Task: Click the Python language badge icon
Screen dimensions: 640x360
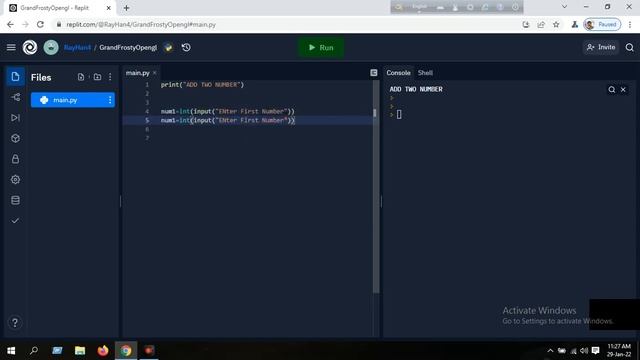Action: point(168,47)
